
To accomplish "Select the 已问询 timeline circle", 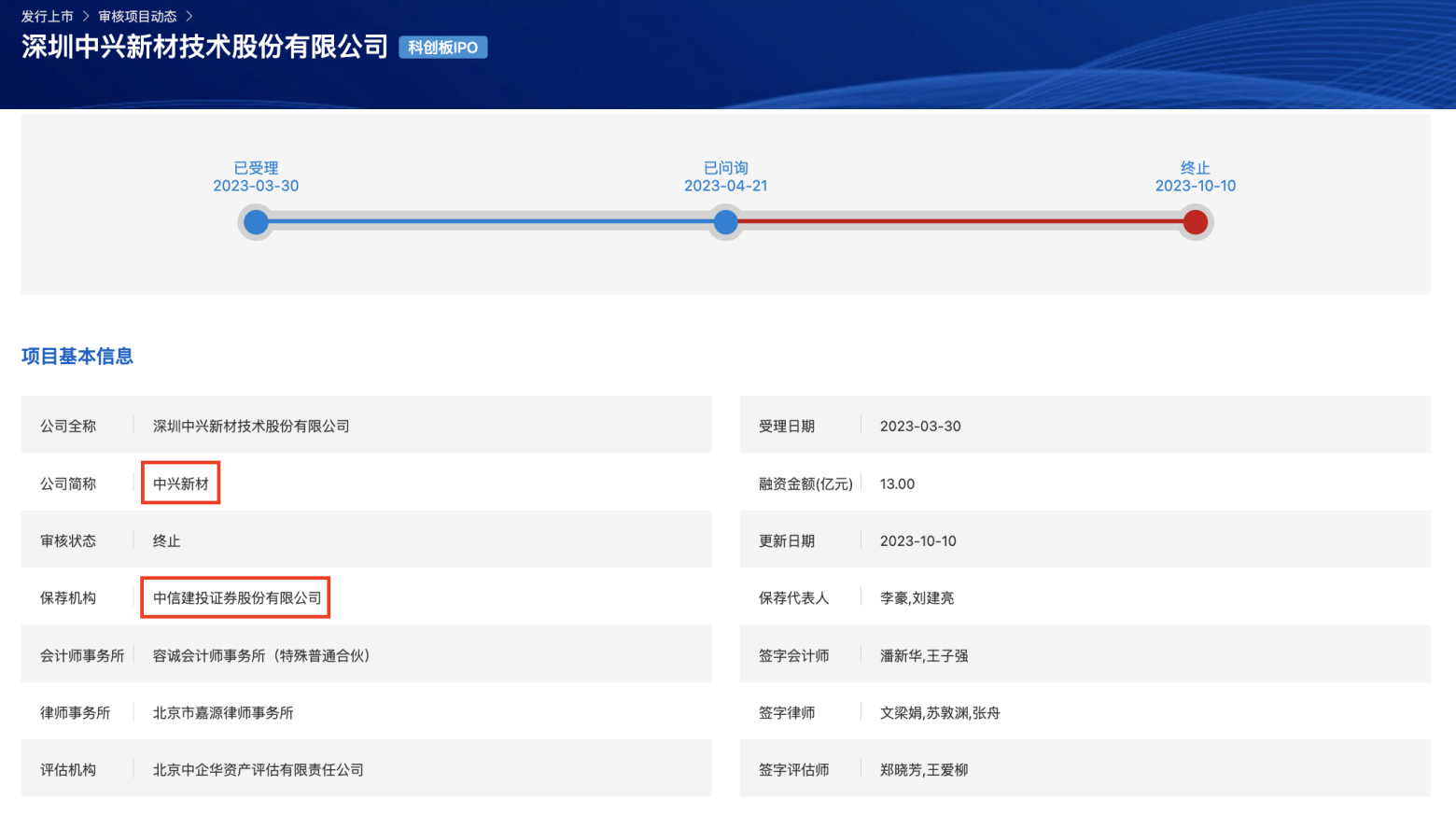I will click(x=725, y=222).
